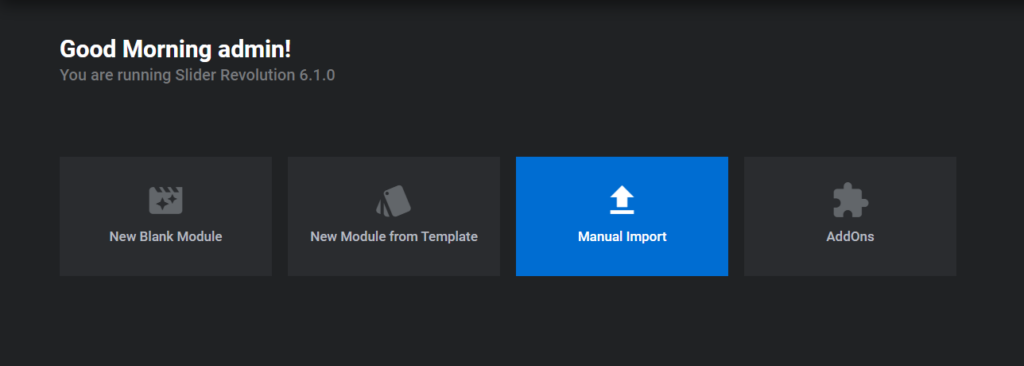Image resolution: width=1024 pixels, height=366 pixels.
Task: Select the New Blank Module label
Action: (x=166, y=237)
